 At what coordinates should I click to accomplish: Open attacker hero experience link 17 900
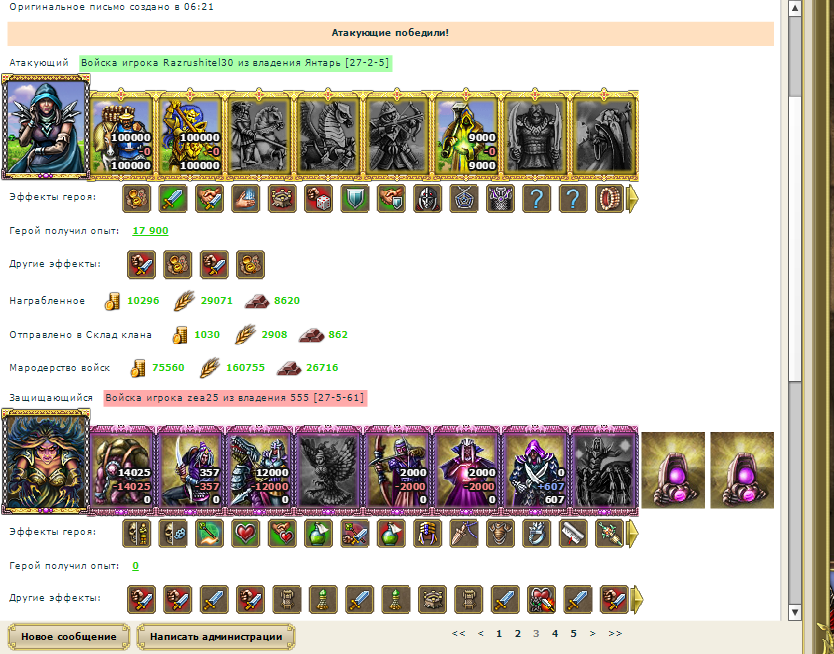[x=151, y=231]
